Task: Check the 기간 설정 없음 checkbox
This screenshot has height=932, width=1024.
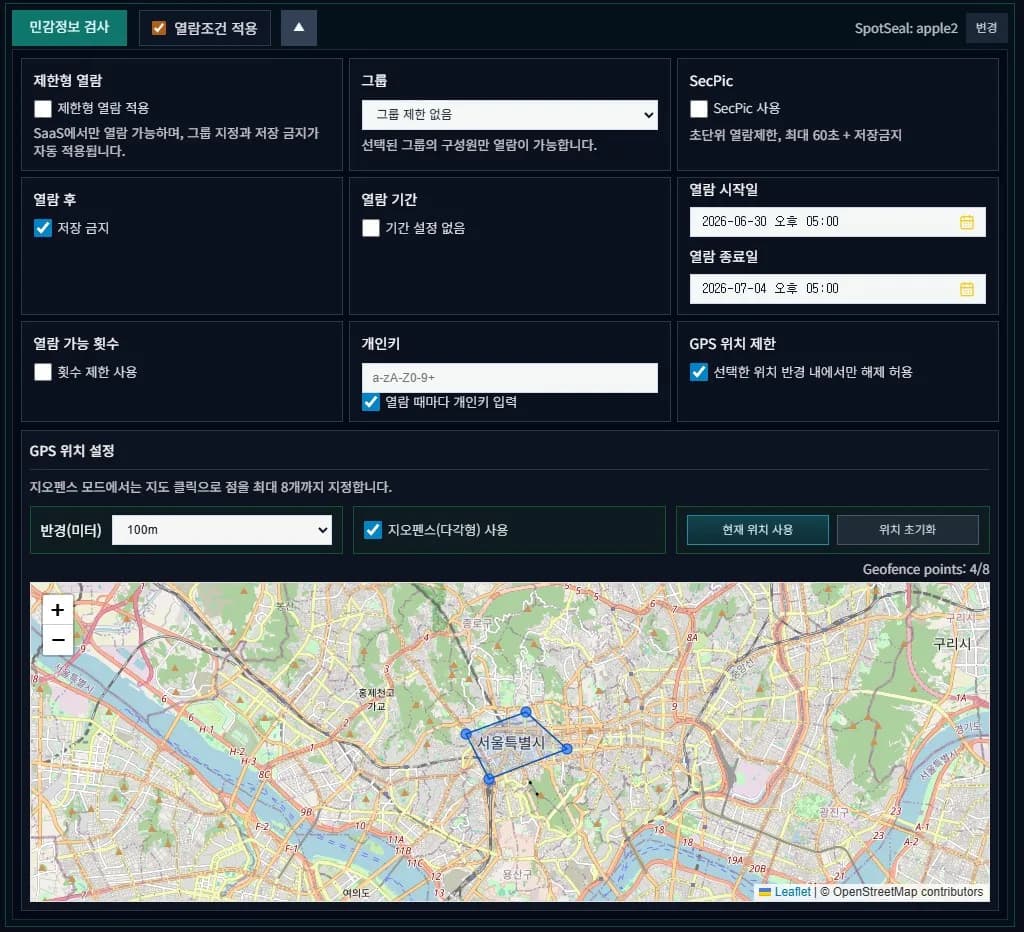Action: [371, 228]
